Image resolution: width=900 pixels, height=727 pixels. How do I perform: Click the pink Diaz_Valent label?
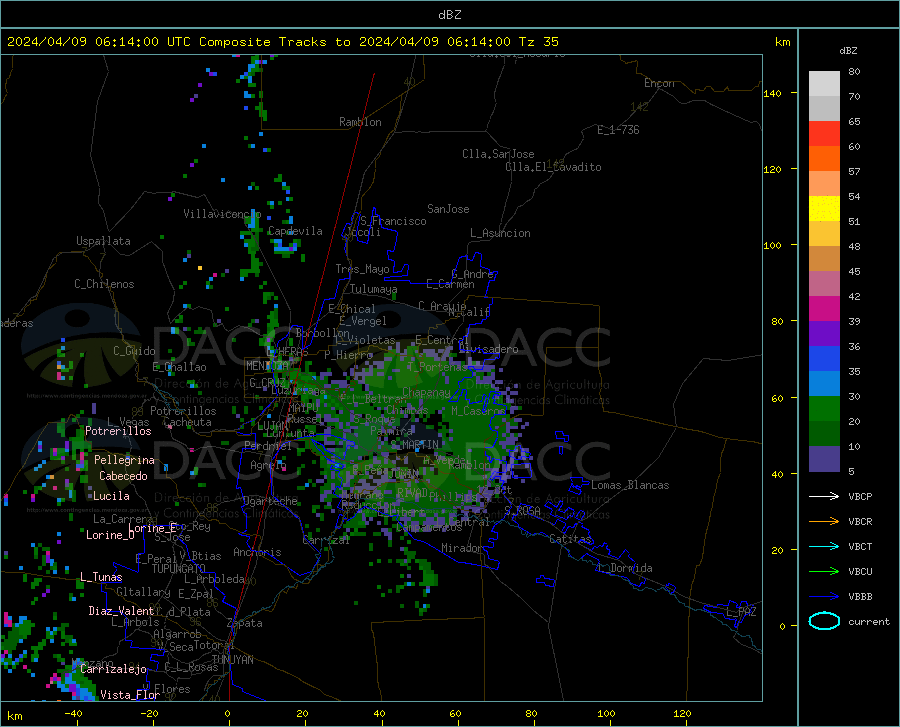(121, 611)
